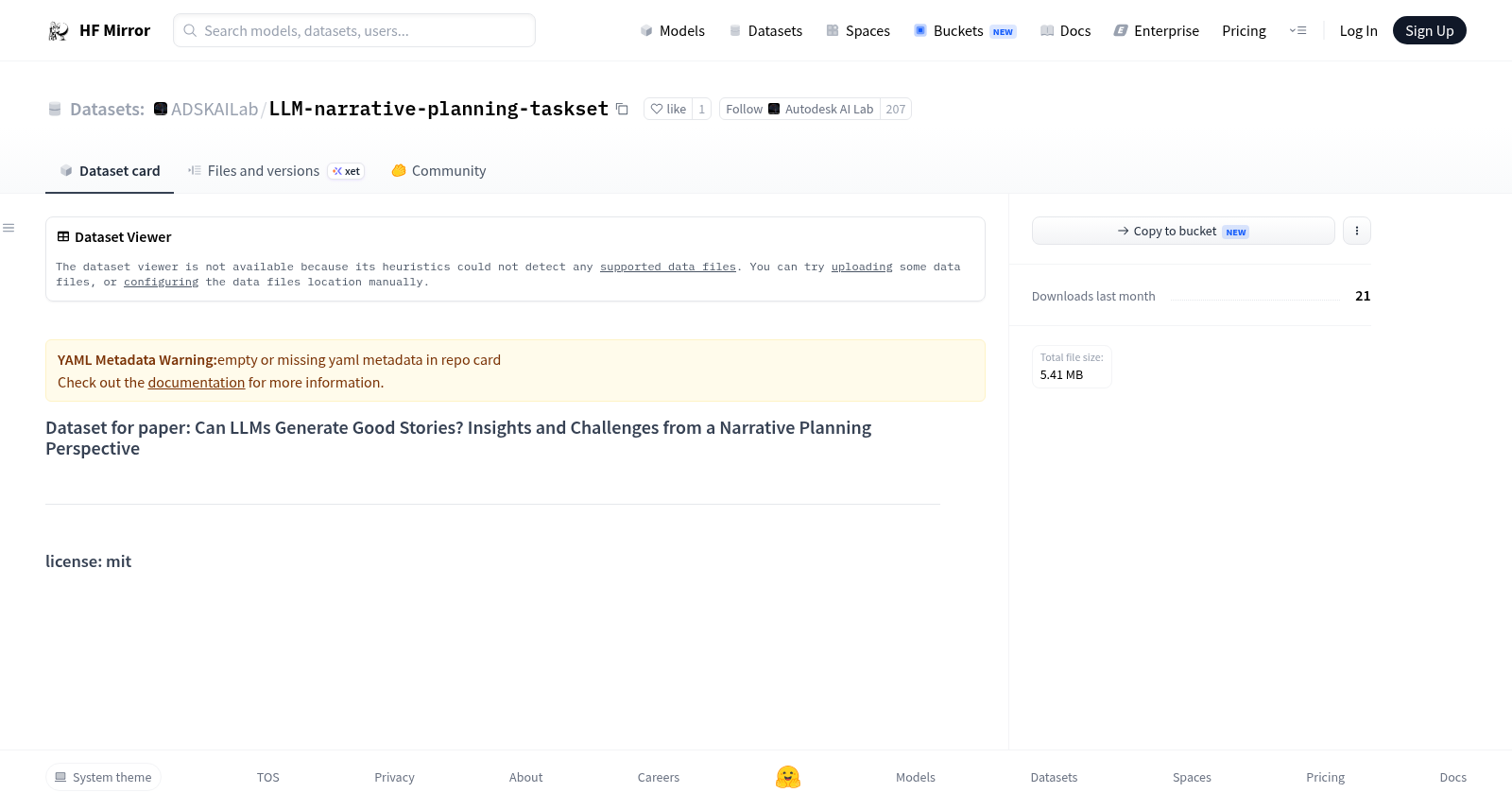Screen dimensions: 1512x810
Task: Click the '5.41 MB' file size value
Action: point(1061,374)
